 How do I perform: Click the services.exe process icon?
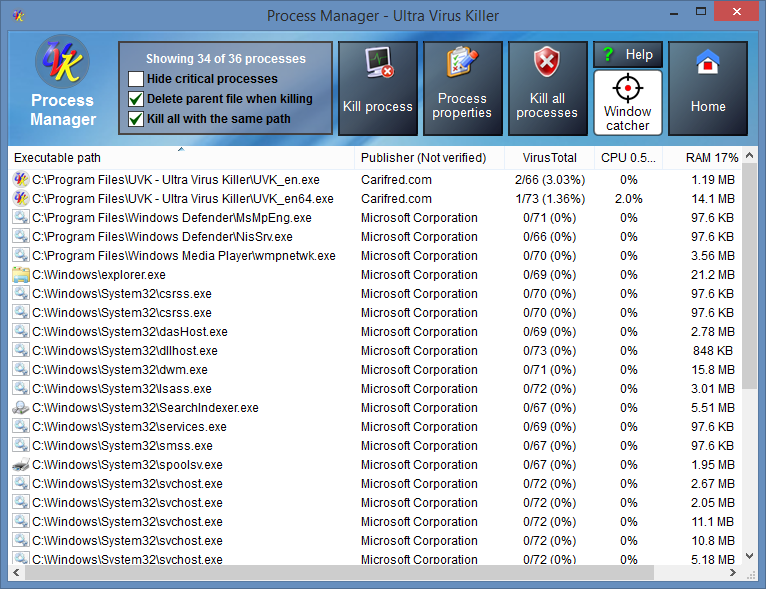21,427
